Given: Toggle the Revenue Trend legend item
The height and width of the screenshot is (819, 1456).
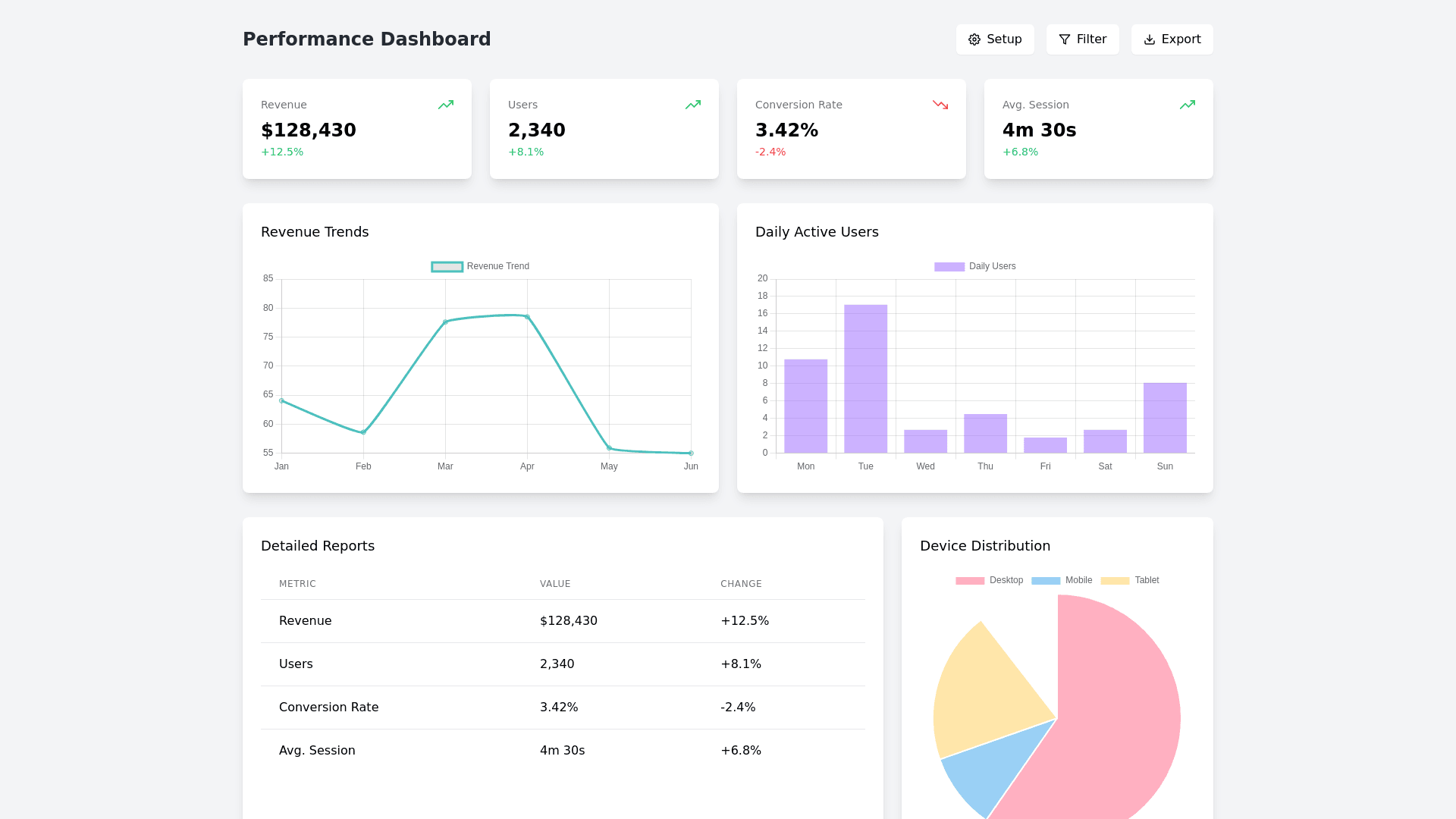Looking at the screenshot, I should point(480,266).
